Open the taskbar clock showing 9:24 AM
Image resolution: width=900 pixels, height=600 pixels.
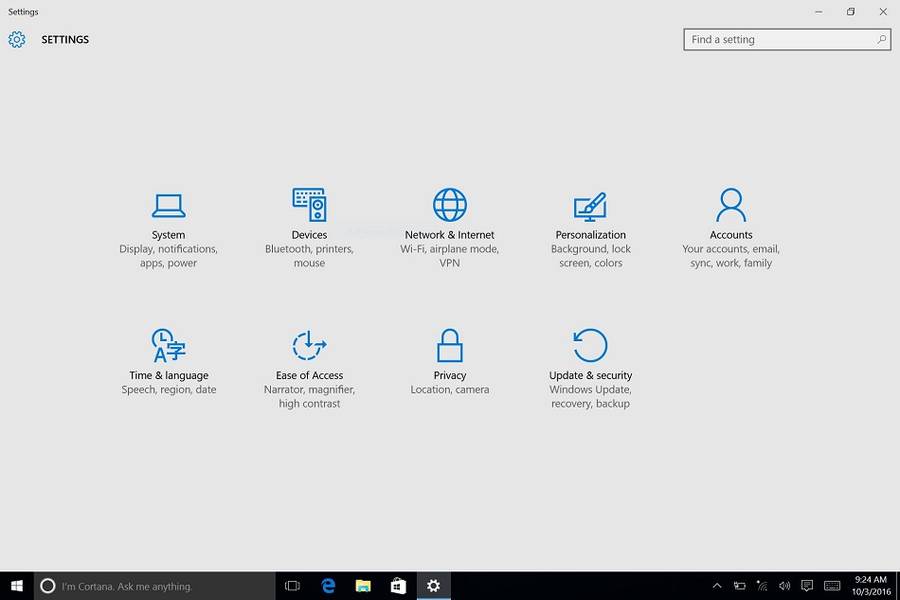tap(870, 586)
